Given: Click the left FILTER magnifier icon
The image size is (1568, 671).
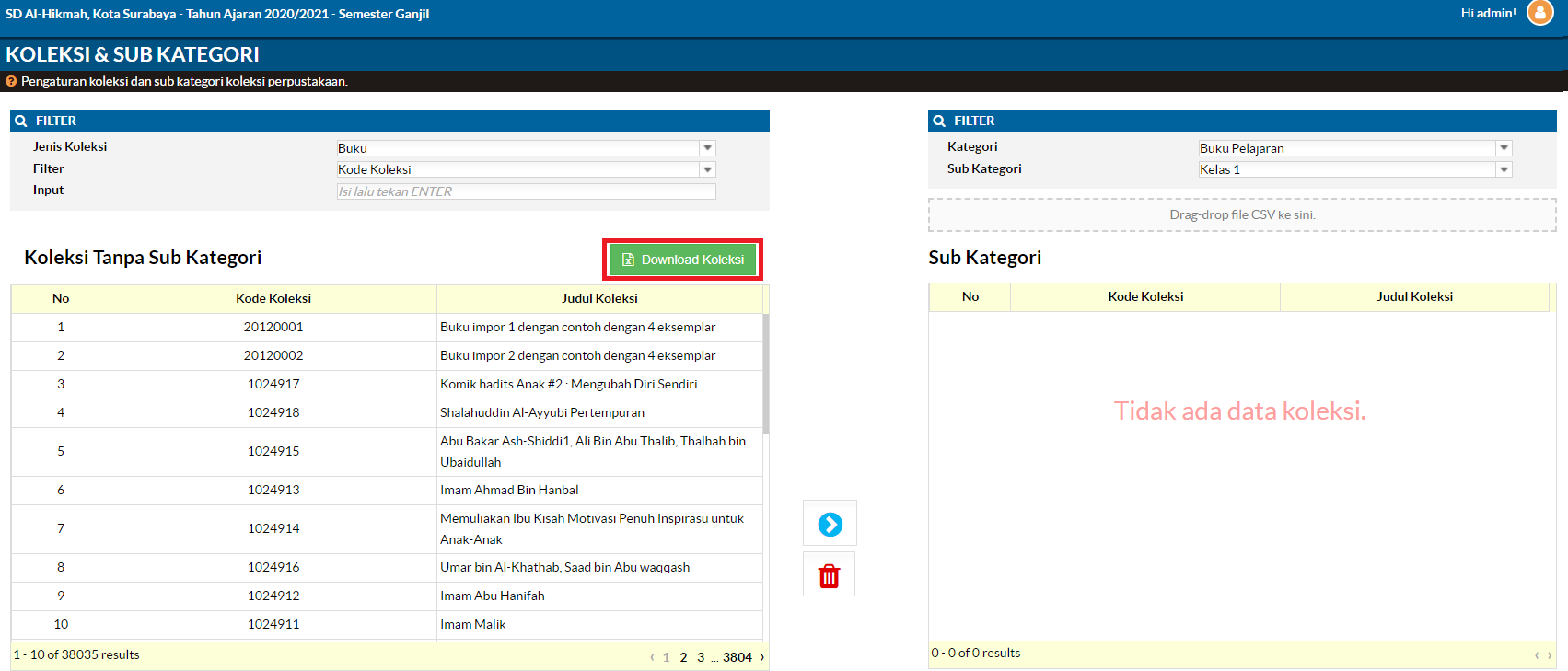Looking at the screenshot, I should [20, 121].
